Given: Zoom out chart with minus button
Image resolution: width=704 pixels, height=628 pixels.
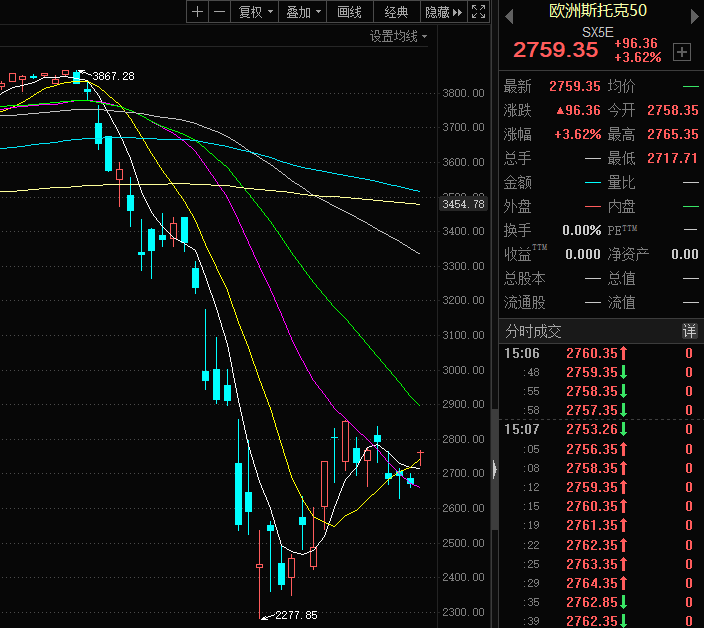Looking at the screenshot, I should 218,12.
